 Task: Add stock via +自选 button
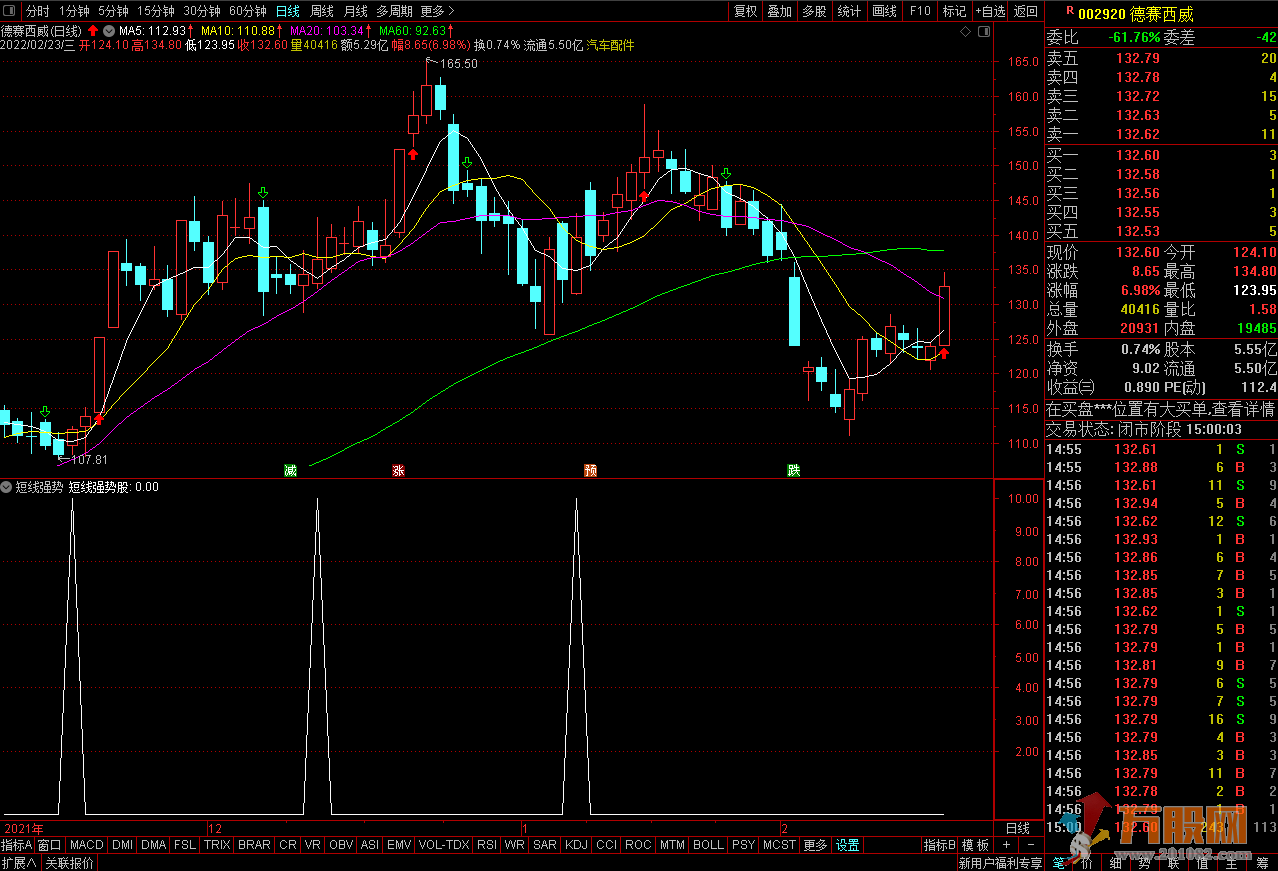pyautogui.click(x=989, y=11)
